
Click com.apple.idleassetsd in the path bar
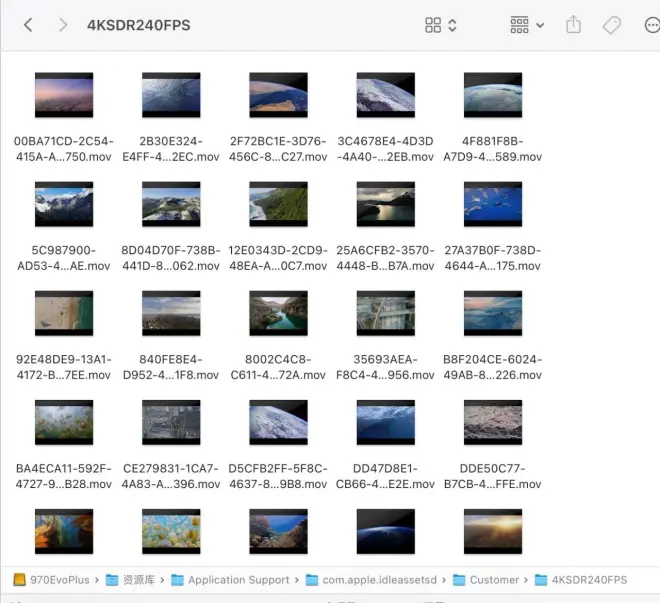[x=370, y=580]
